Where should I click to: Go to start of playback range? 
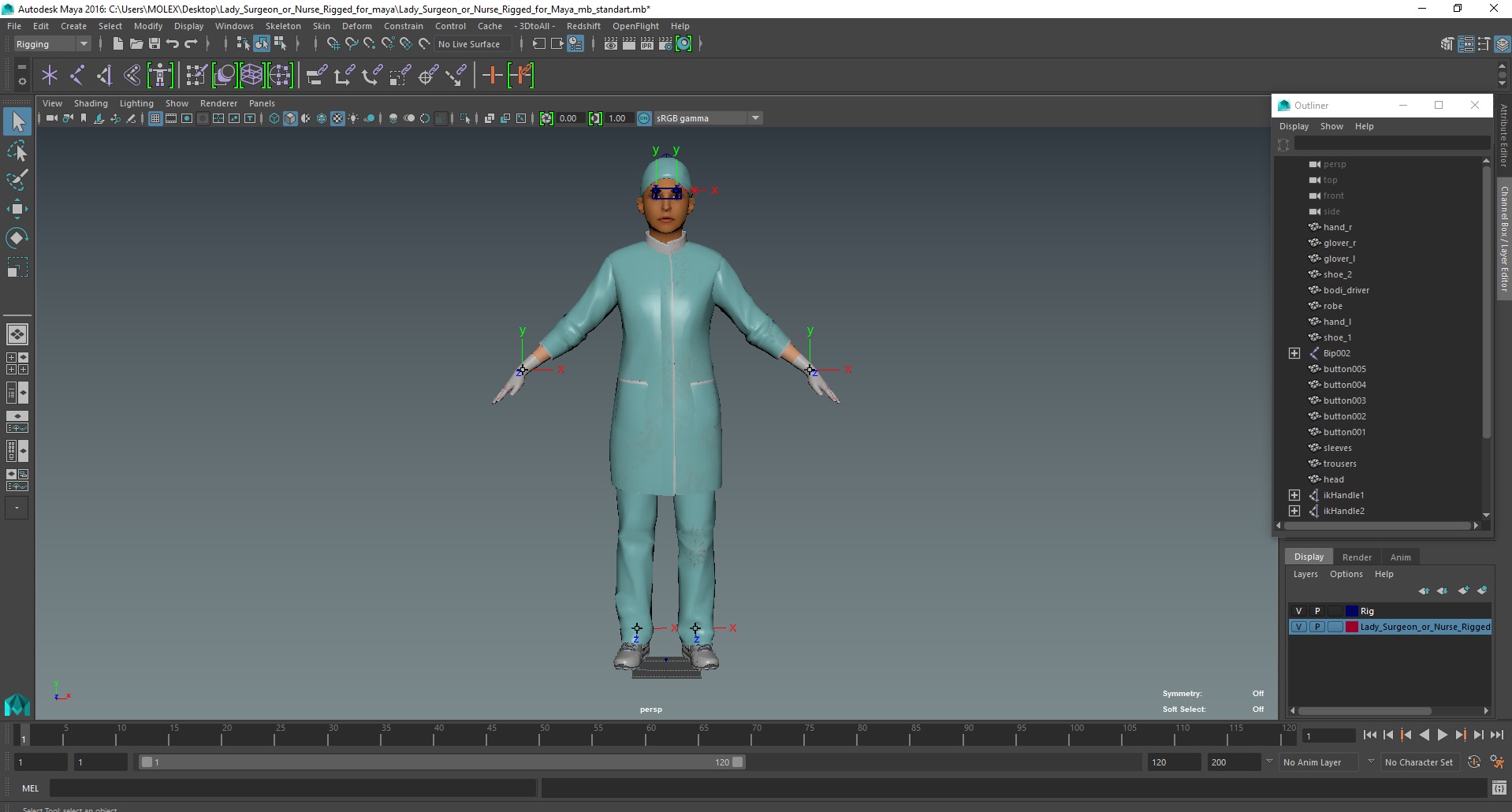click(x=1369, y=735)
